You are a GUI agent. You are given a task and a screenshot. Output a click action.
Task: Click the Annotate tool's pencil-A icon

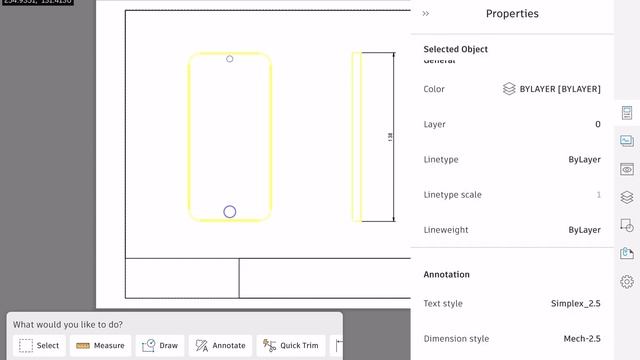[202, 345]
